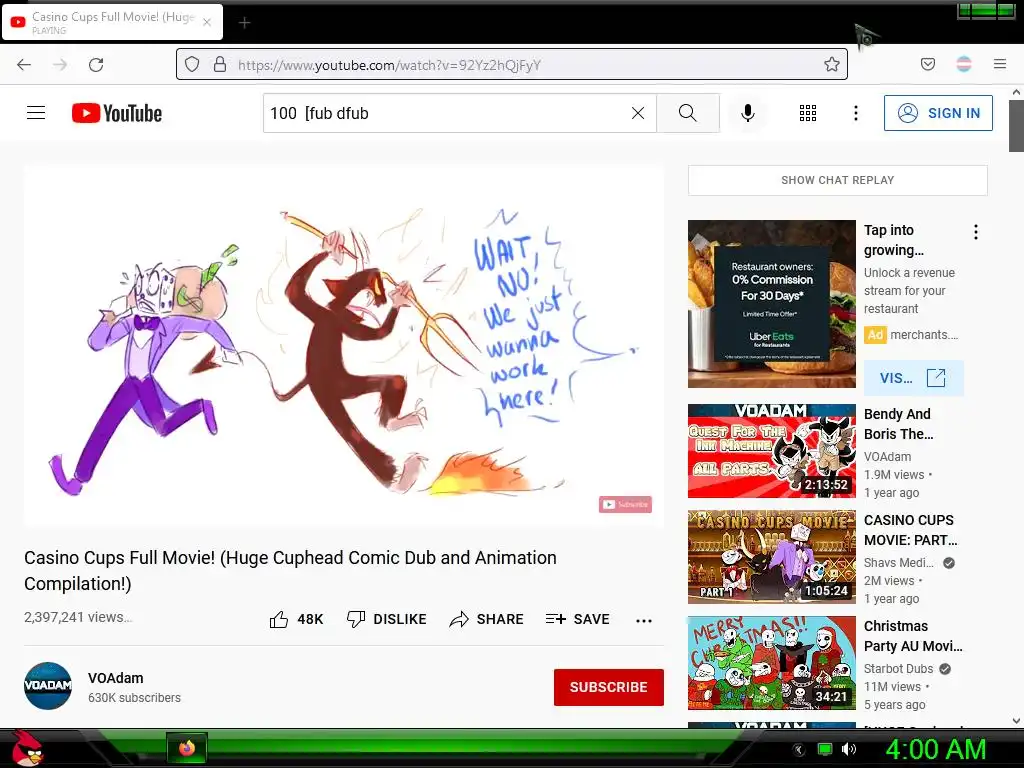Click the network monitor tray icon

click(825, 749)
